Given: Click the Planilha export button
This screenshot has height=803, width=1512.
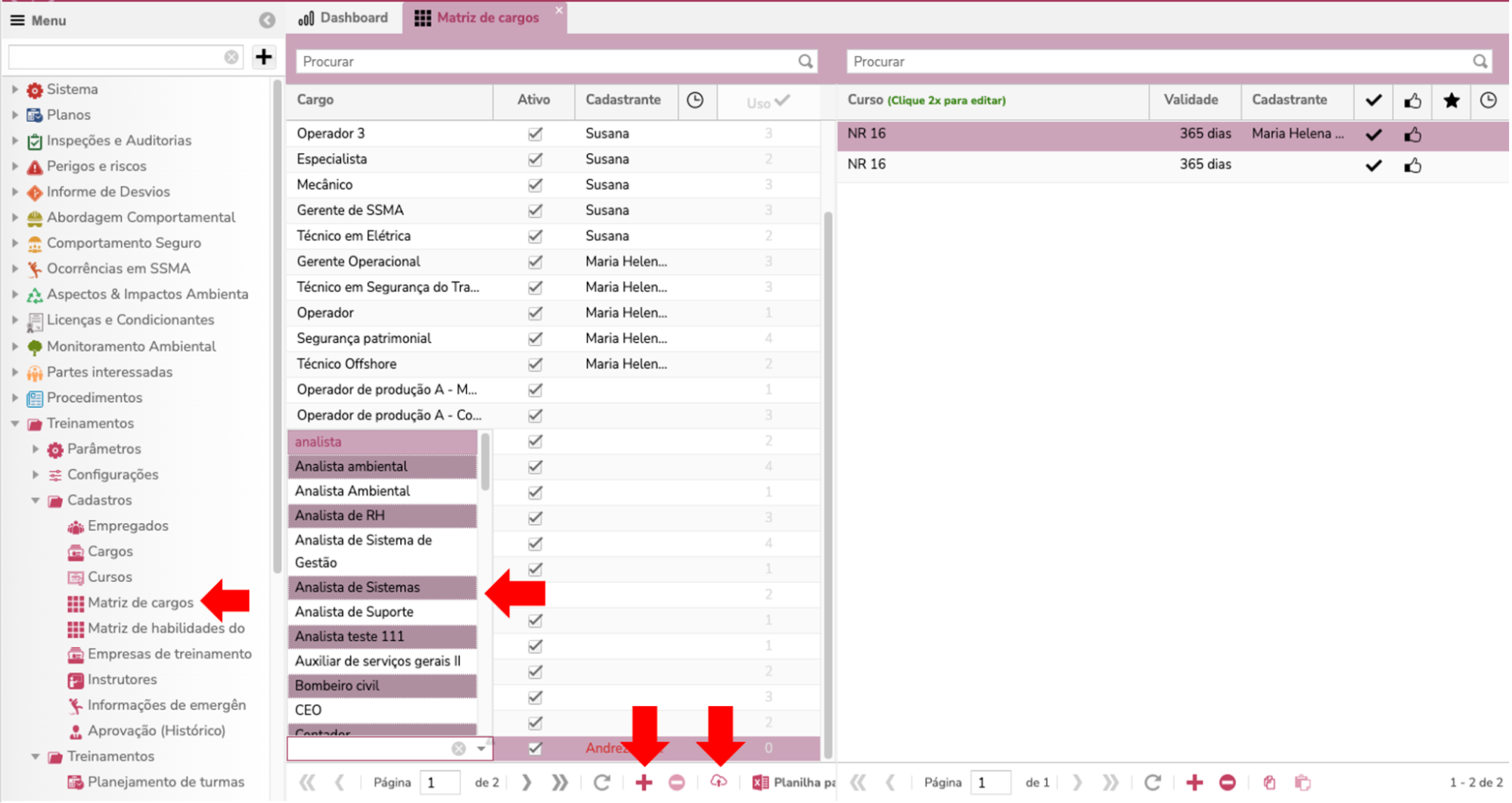Looking at the screenshot, I should click(793, 783).
